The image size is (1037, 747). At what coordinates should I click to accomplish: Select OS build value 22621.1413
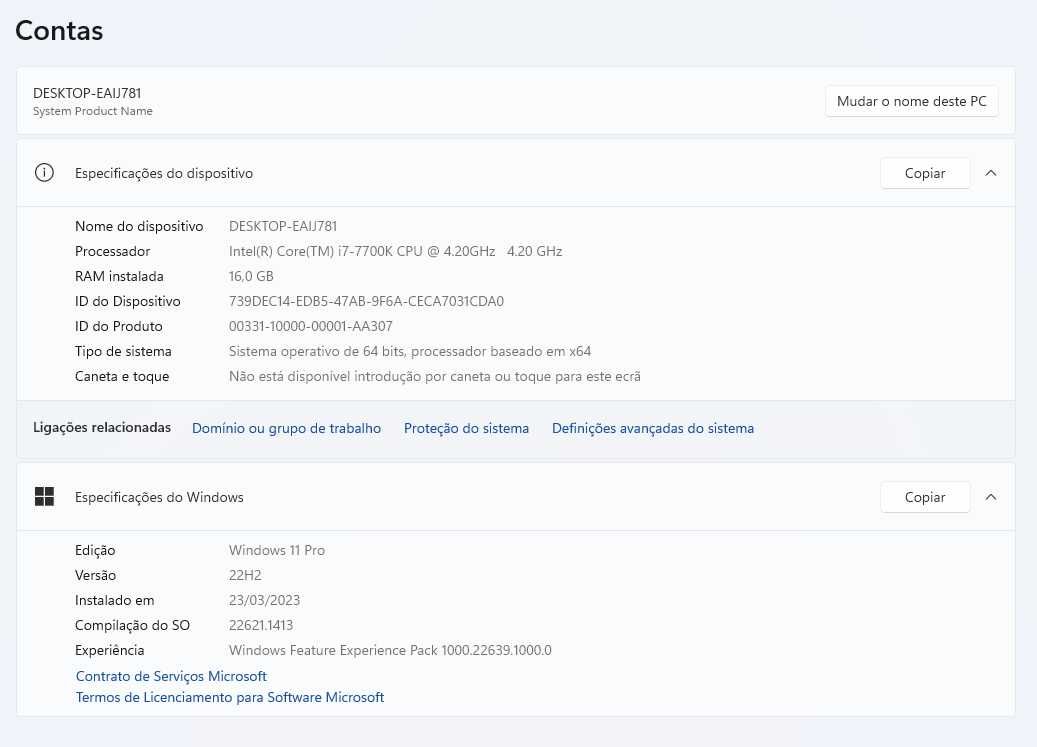coord(261,625)
